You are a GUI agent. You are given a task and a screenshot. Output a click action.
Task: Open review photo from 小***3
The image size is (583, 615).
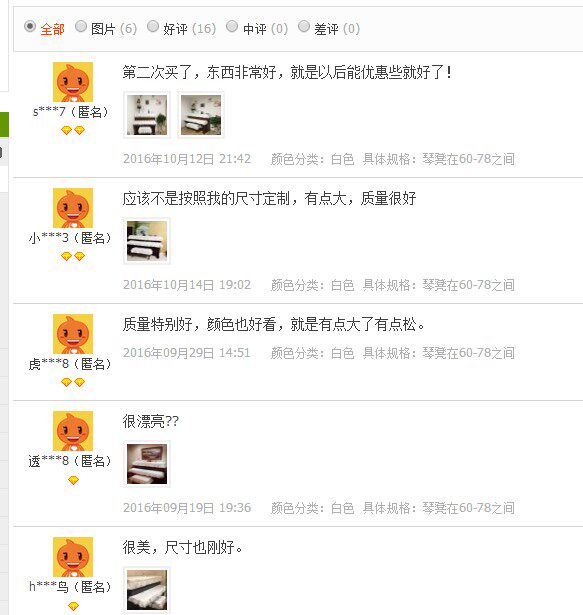pyautogui.click(x=147, y=241)
